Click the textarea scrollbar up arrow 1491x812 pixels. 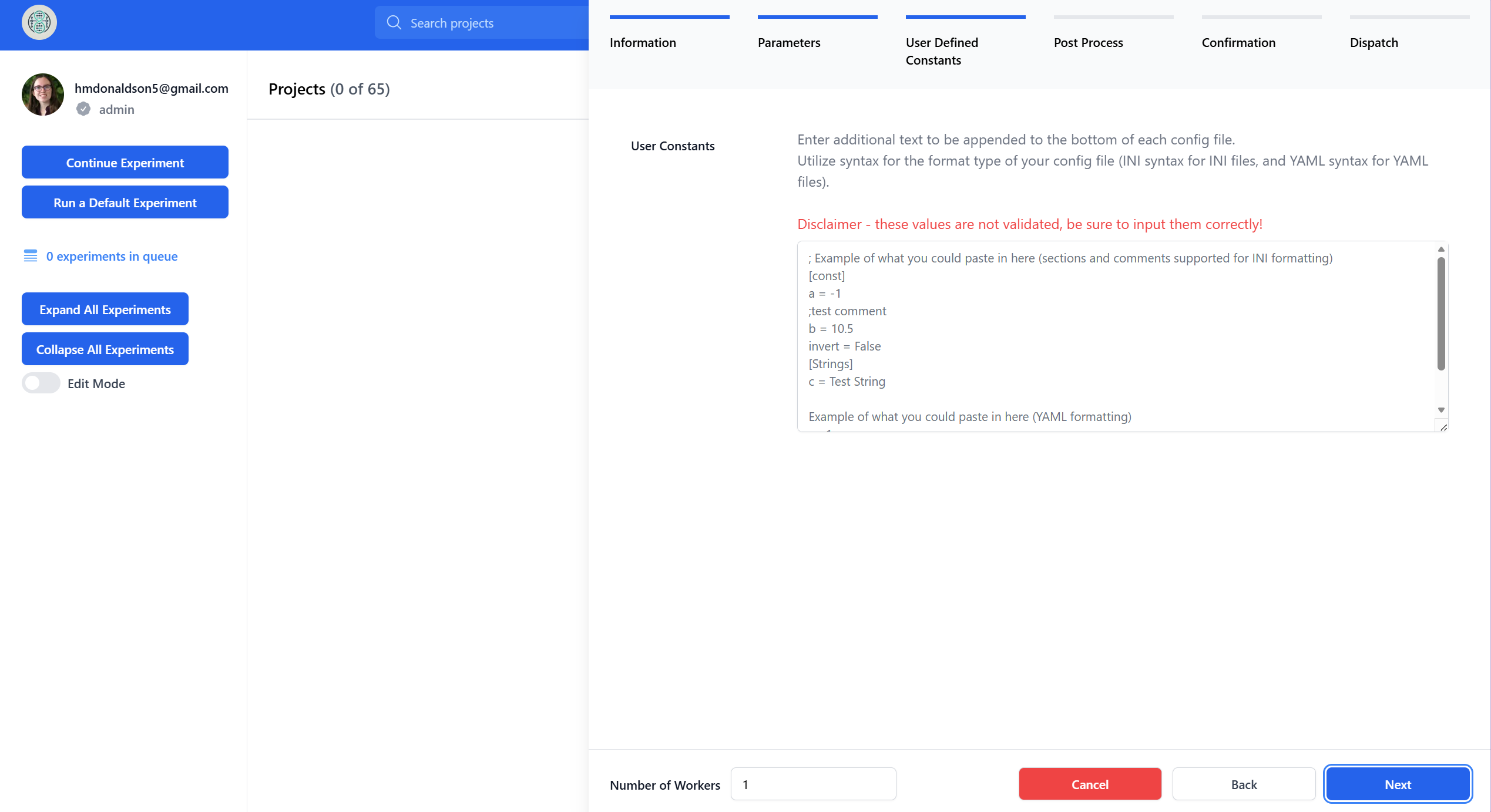click(1441, 250)
